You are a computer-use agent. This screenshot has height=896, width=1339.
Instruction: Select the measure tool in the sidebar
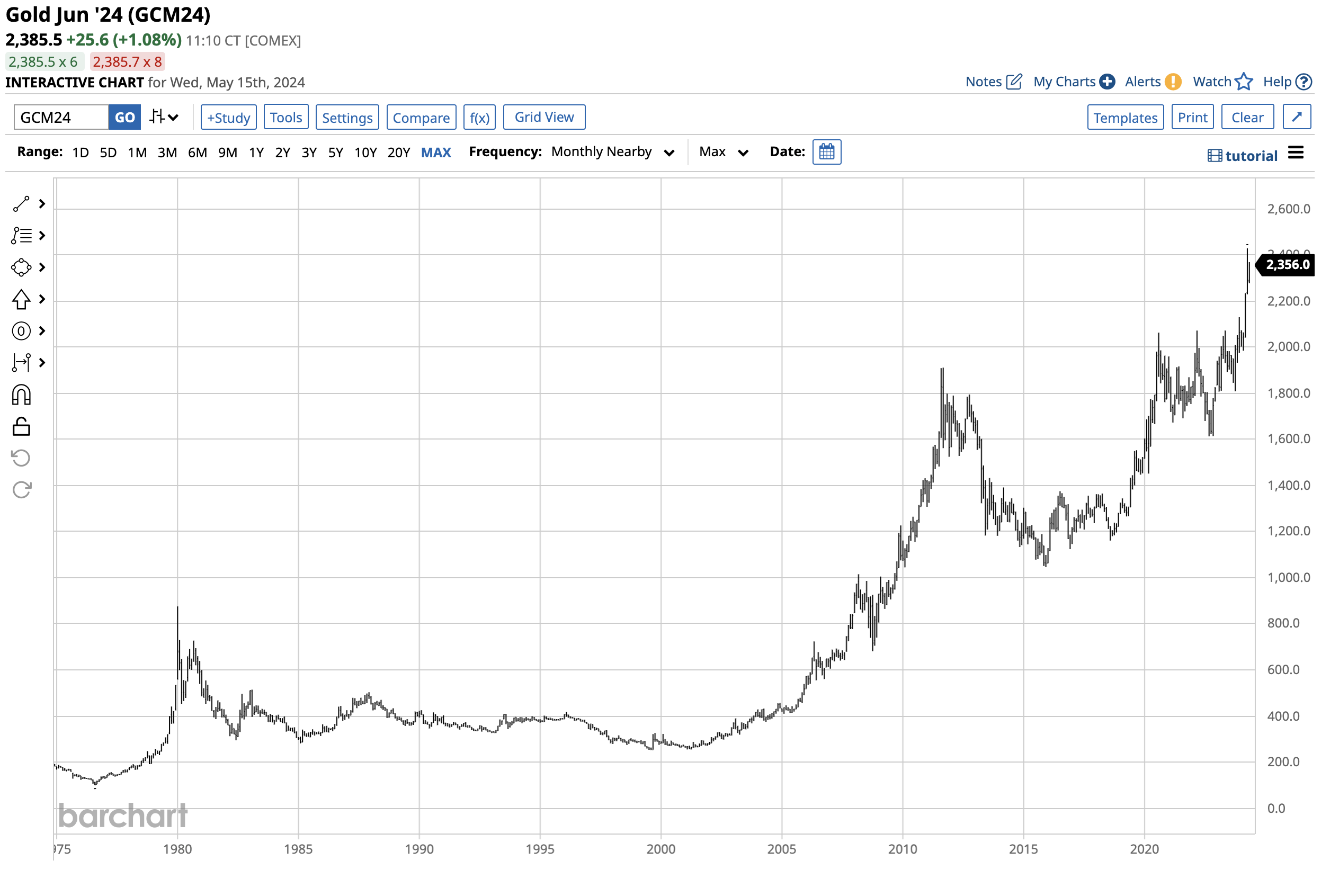click(21, 362)
